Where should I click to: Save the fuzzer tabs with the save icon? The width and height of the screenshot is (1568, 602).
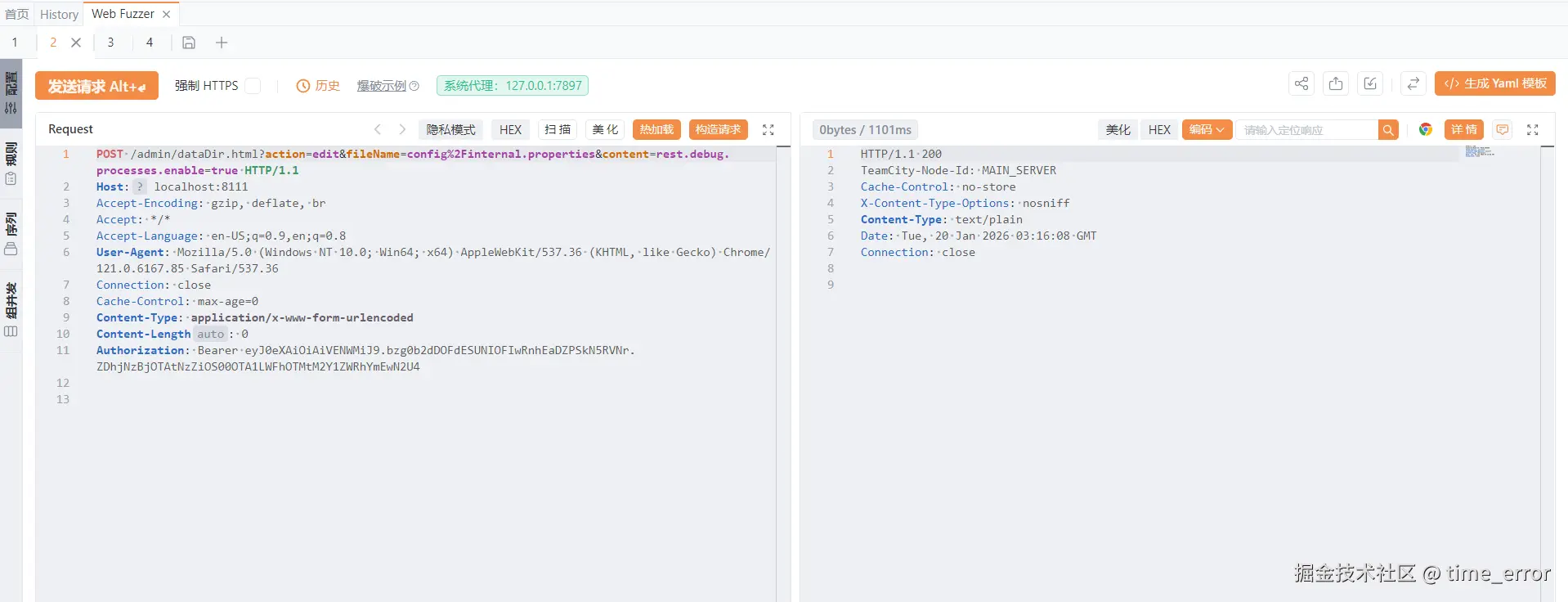[x=189, y=43]
